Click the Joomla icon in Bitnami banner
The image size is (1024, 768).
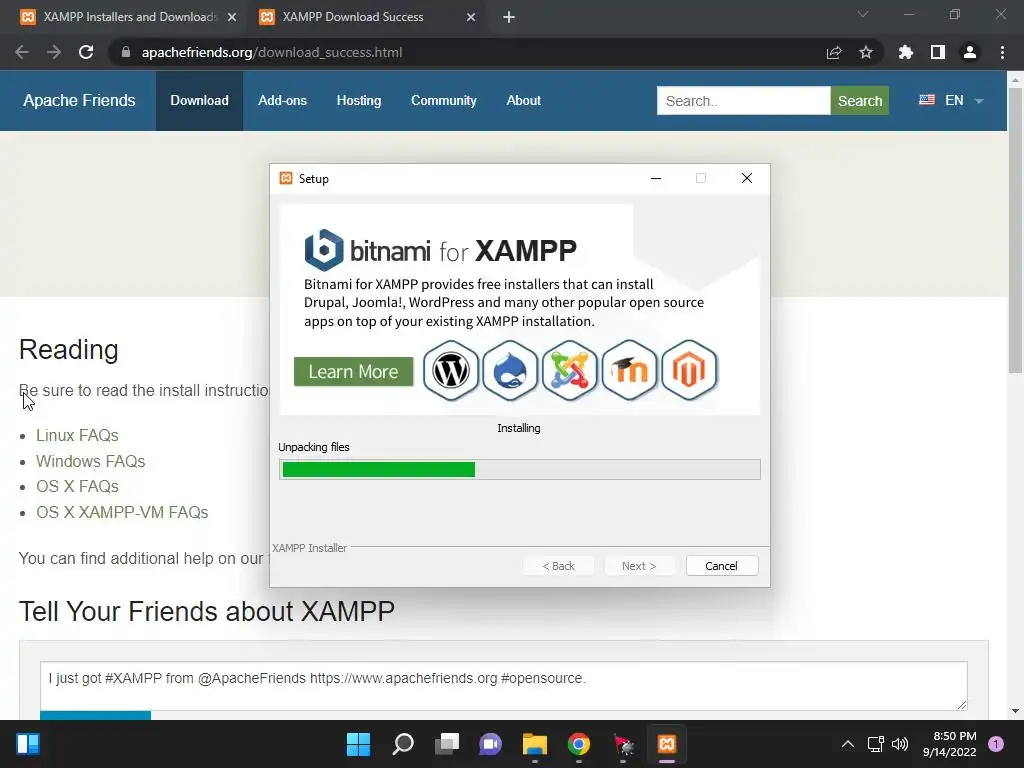pyautogui.click(x=569, y=370)
